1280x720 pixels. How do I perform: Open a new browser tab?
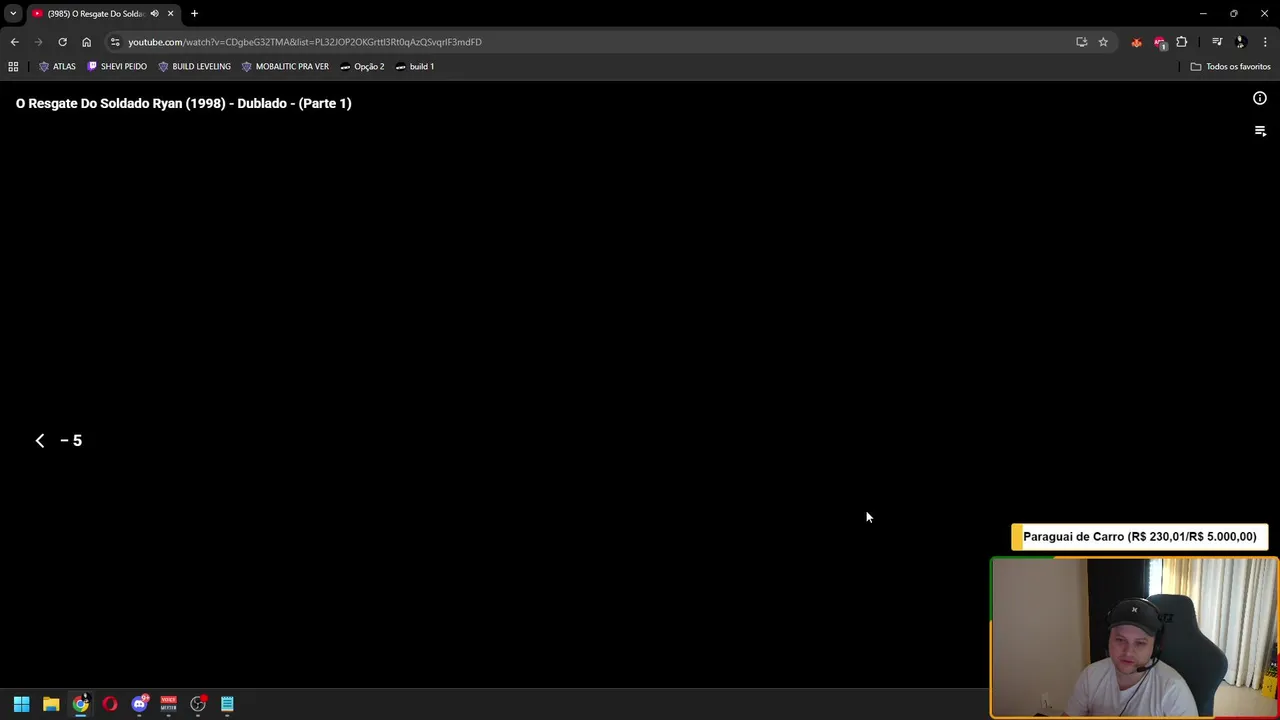click(x=194, y=14)
